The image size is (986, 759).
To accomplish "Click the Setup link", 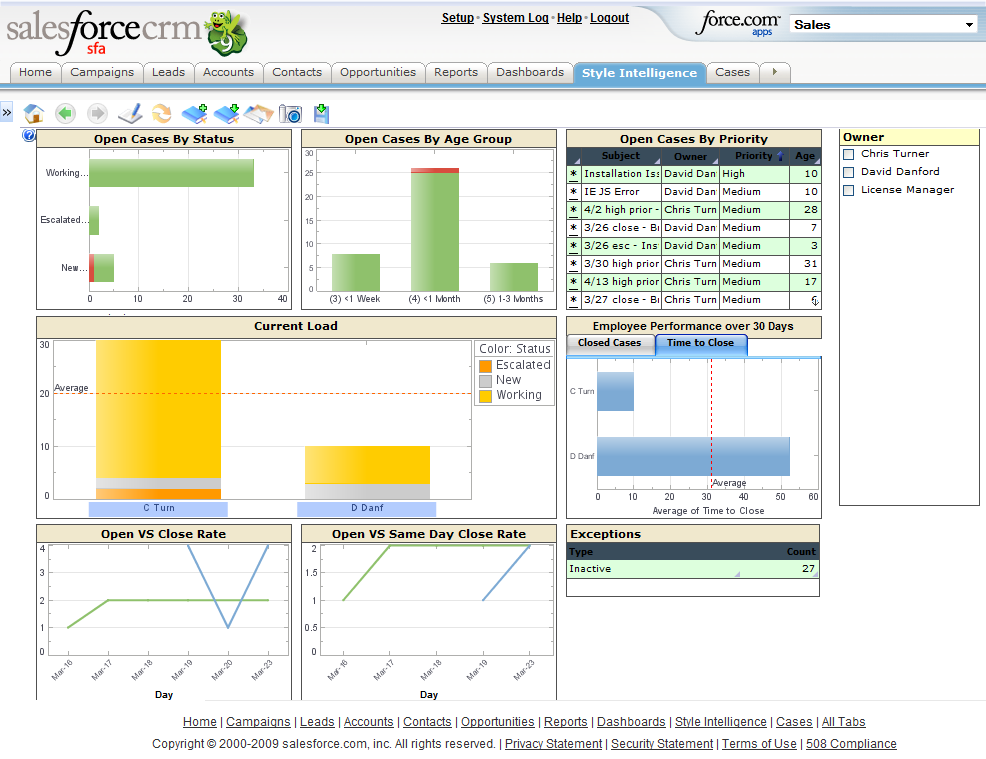I will (x=458, y=18).
